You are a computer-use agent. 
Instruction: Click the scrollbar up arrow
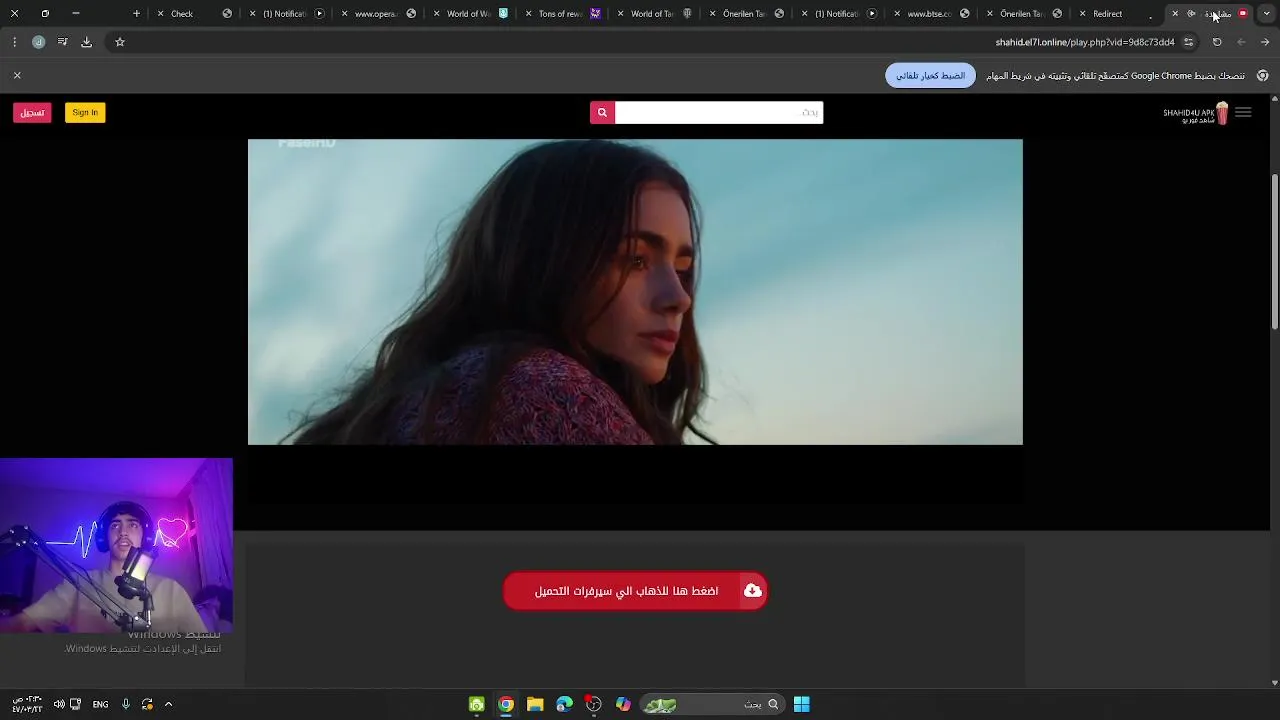tap(1274, 99)
